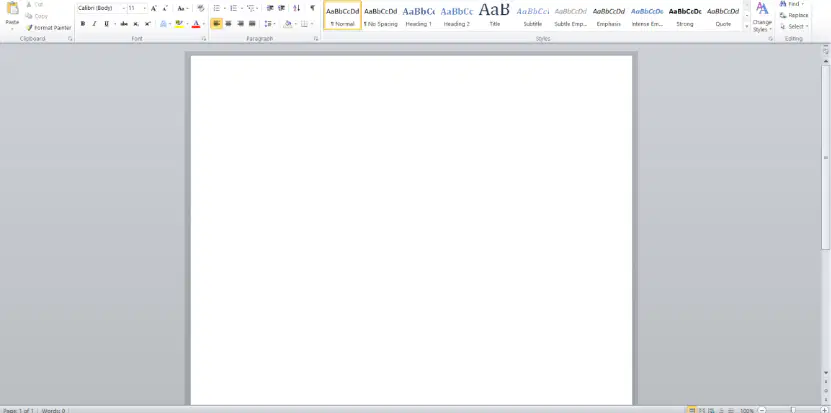The height and width of the screenshot is (413, 831).
Task: Toggle Show/Hide paragraph marks
Action: pos(312,8)
